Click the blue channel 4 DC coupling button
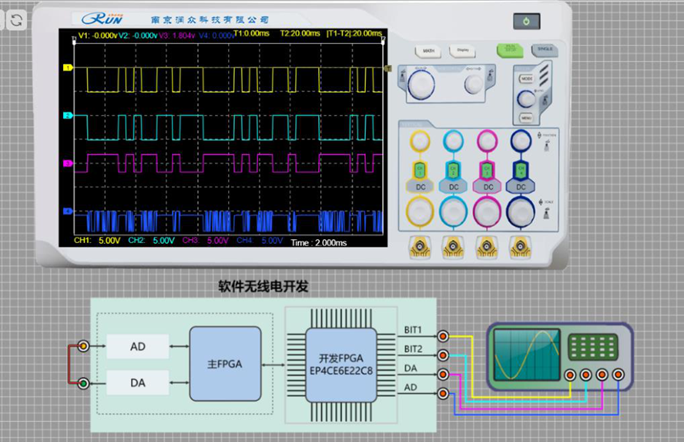 click(x=519, y=187)
